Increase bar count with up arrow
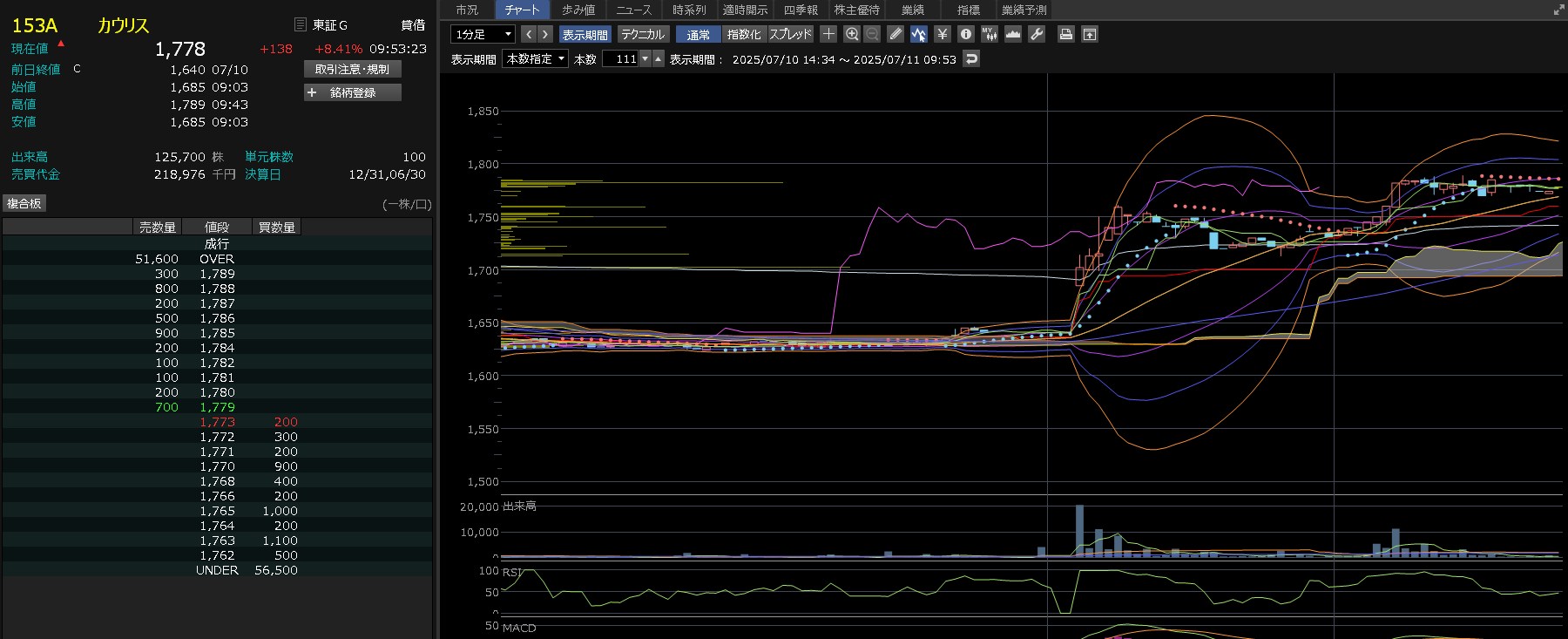 pos(659,58)
